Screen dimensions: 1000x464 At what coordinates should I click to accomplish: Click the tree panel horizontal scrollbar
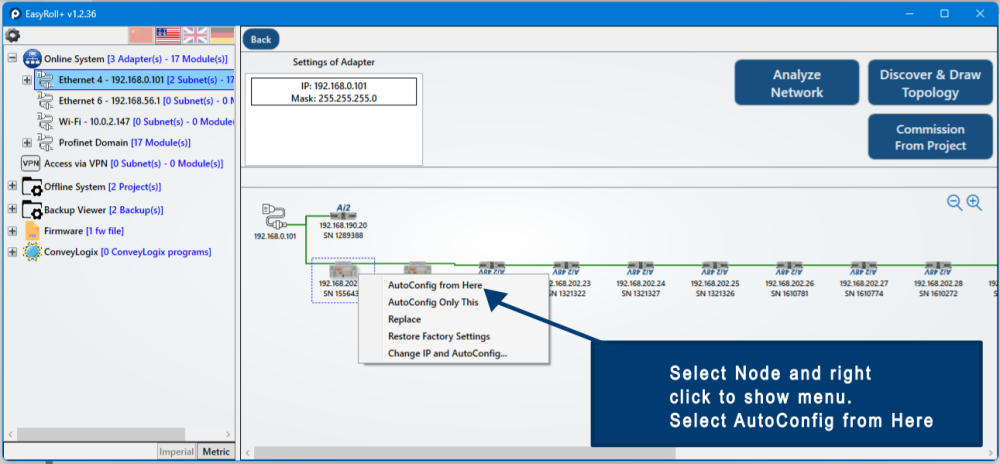[101, 434]
